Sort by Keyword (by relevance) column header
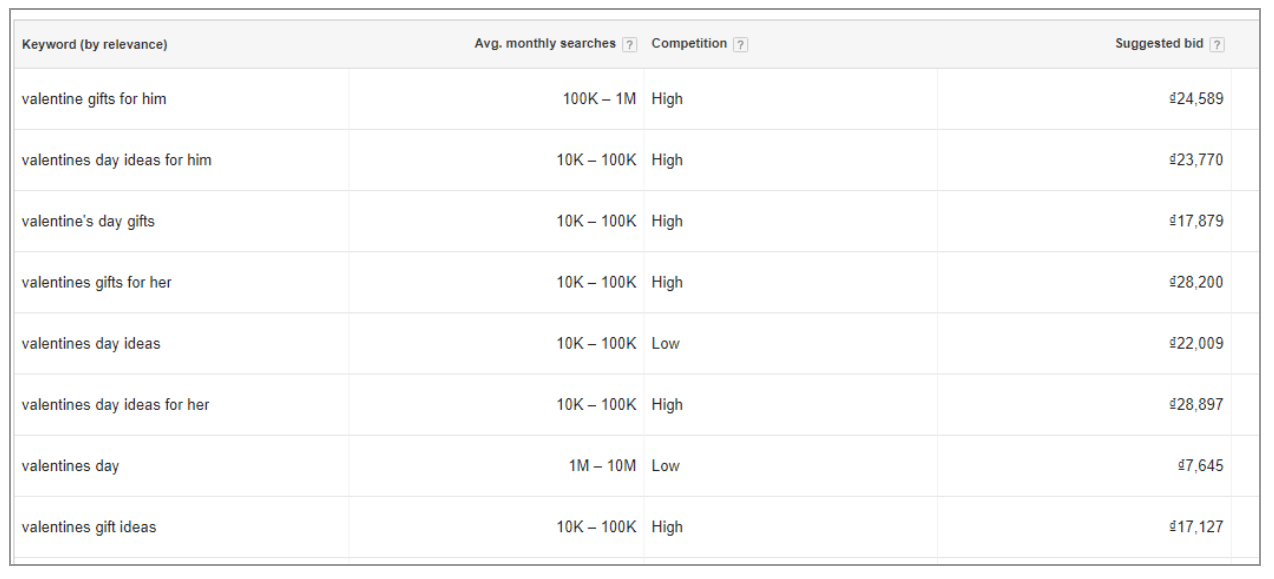 [x=94, y=45]
